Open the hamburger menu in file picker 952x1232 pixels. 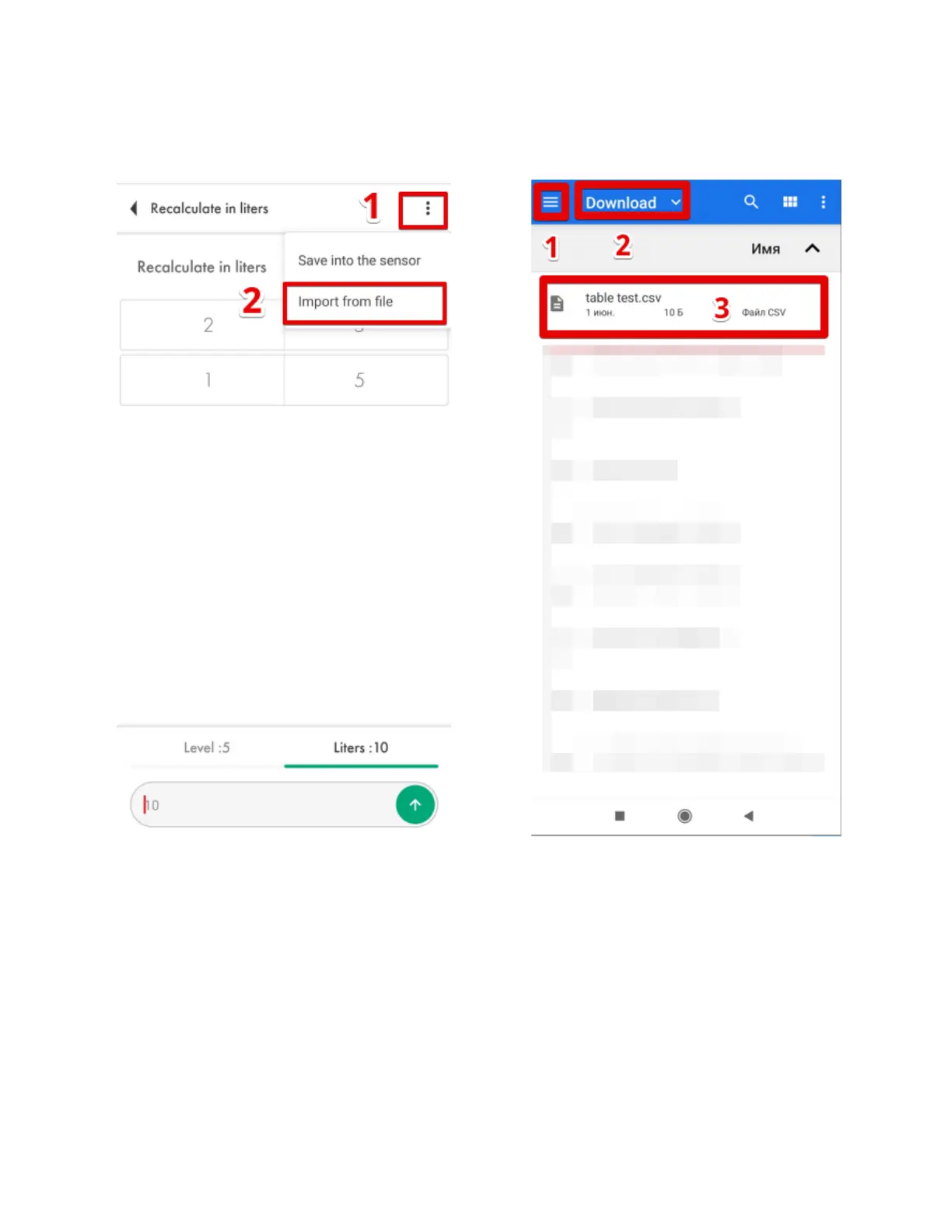click(x=551, y=202)
